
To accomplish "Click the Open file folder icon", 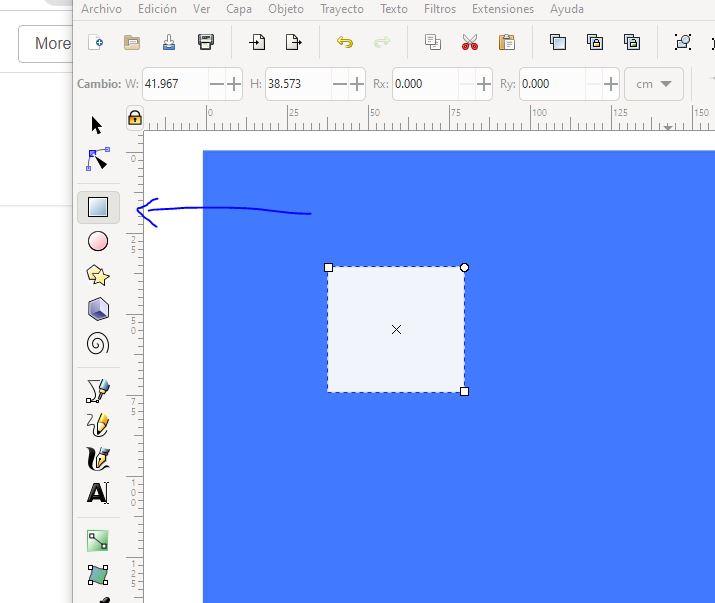I will (132, 43).
